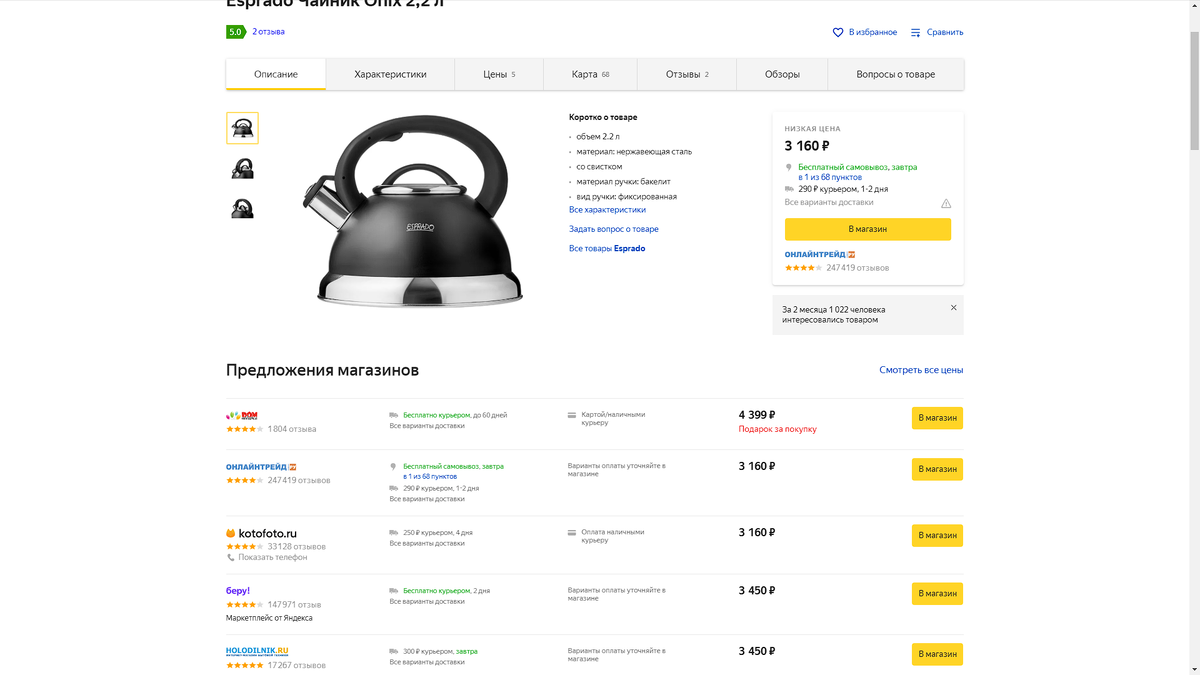Click the Holodilnik.ru store logo

(x=257, y=651)
